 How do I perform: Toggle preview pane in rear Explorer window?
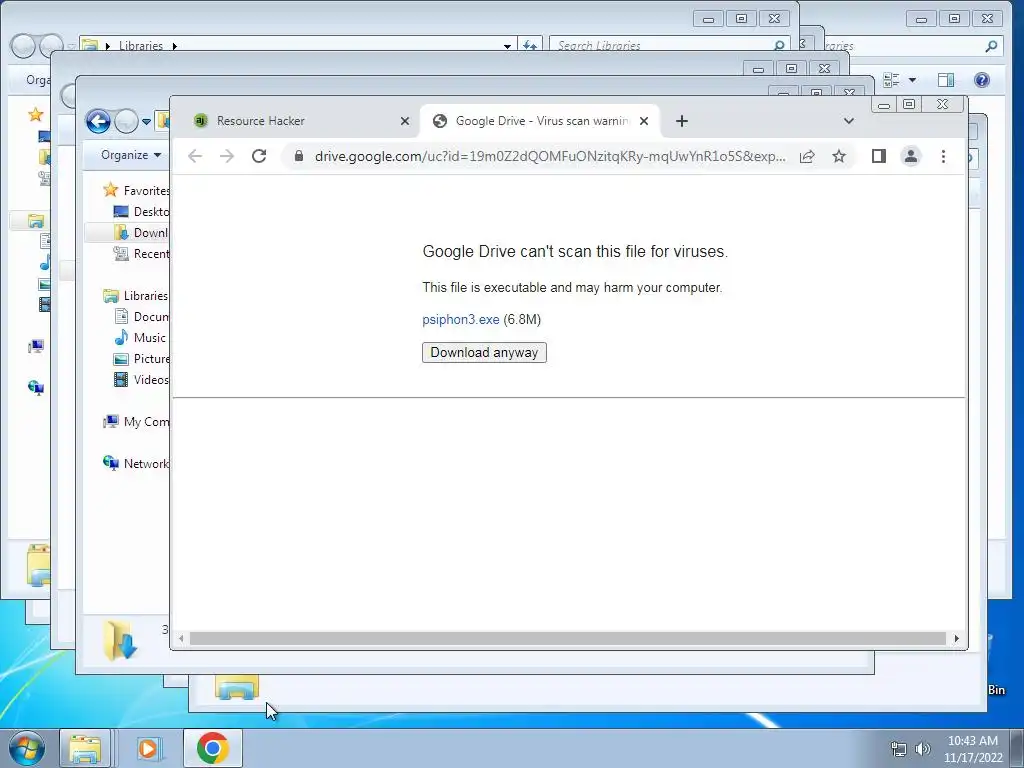coord(946,80)
